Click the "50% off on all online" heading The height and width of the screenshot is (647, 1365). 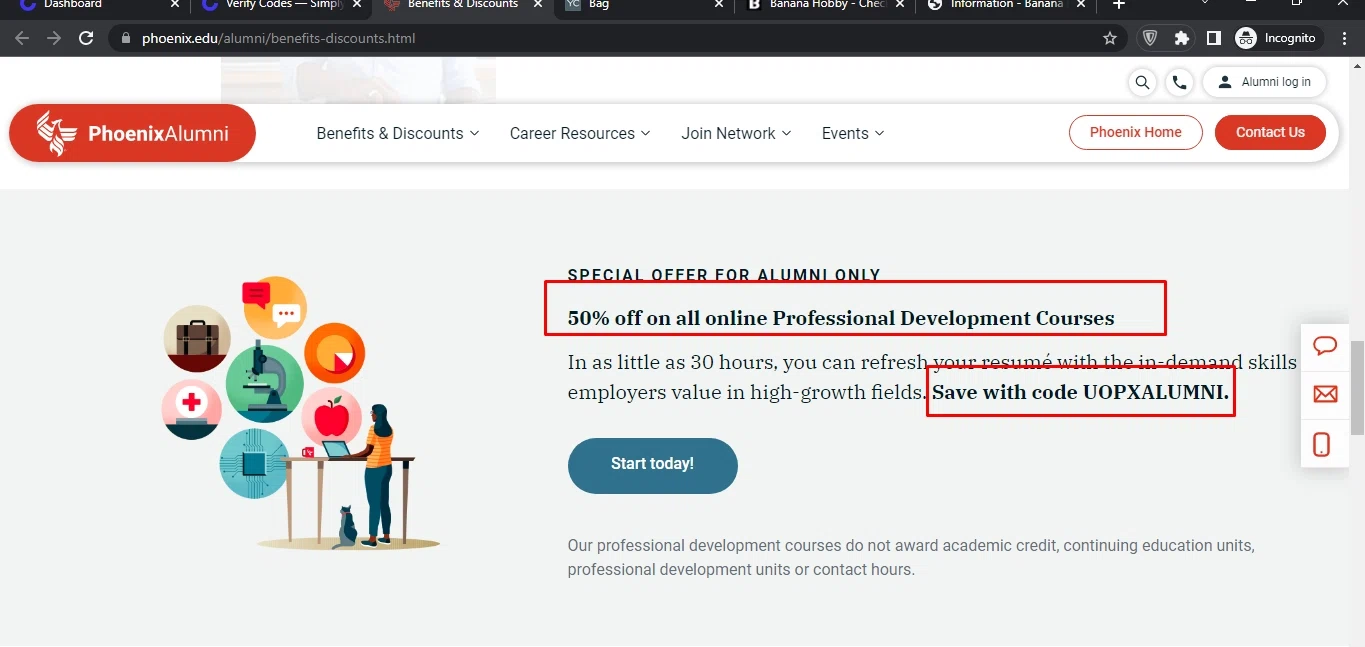coord(840,318)
